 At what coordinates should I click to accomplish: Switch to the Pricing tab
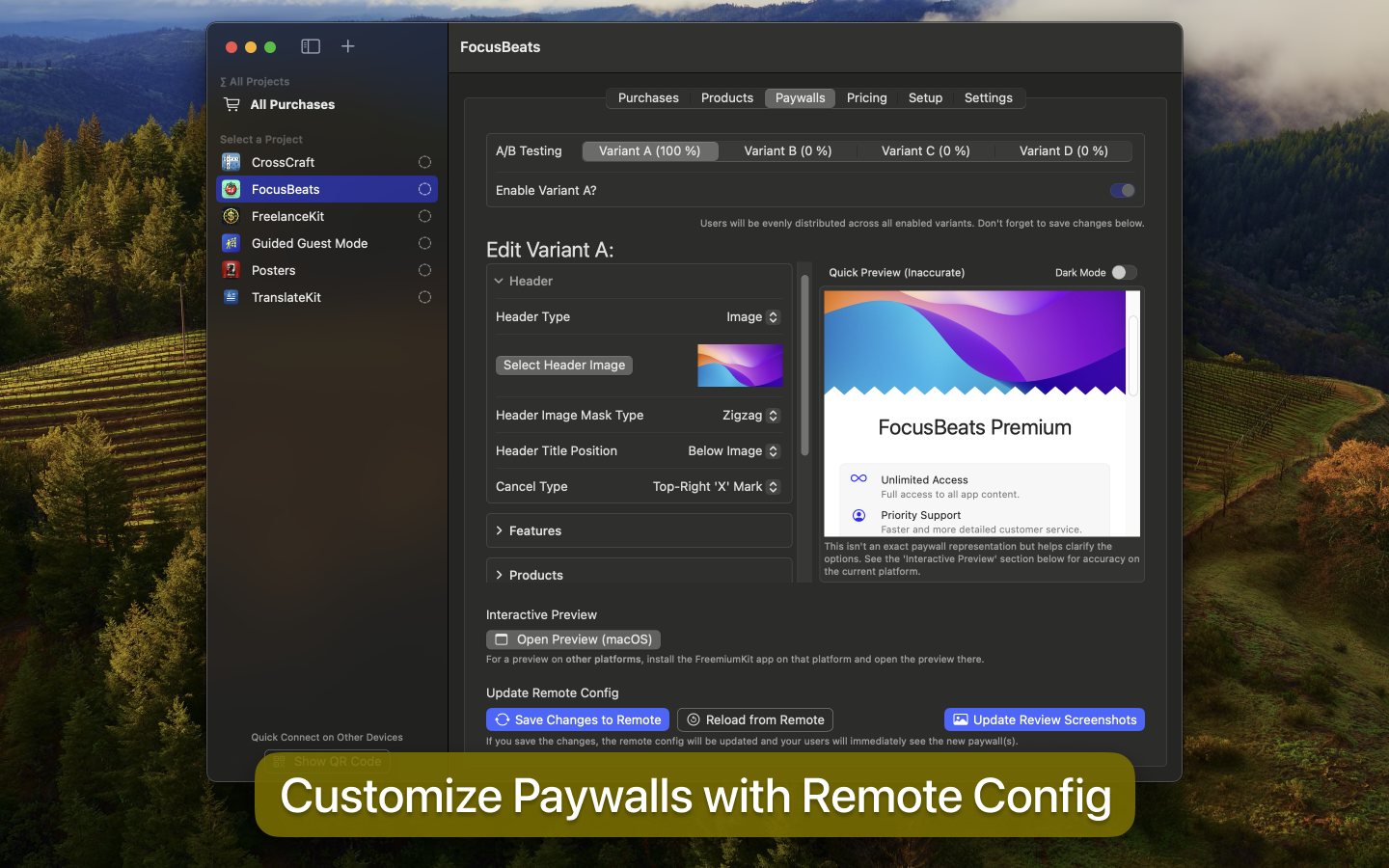click(866, 97)
